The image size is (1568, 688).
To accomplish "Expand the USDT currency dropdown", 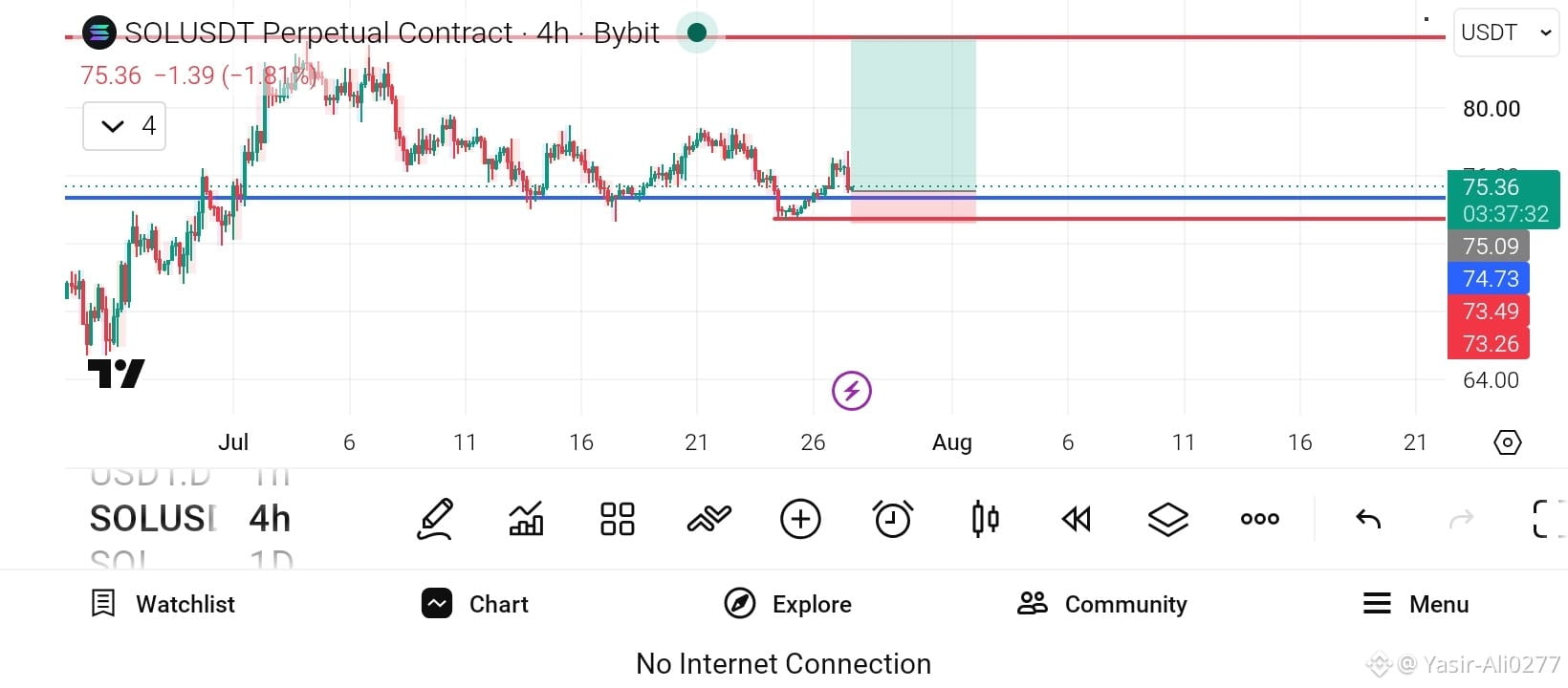I will (x=1506, y=32).
